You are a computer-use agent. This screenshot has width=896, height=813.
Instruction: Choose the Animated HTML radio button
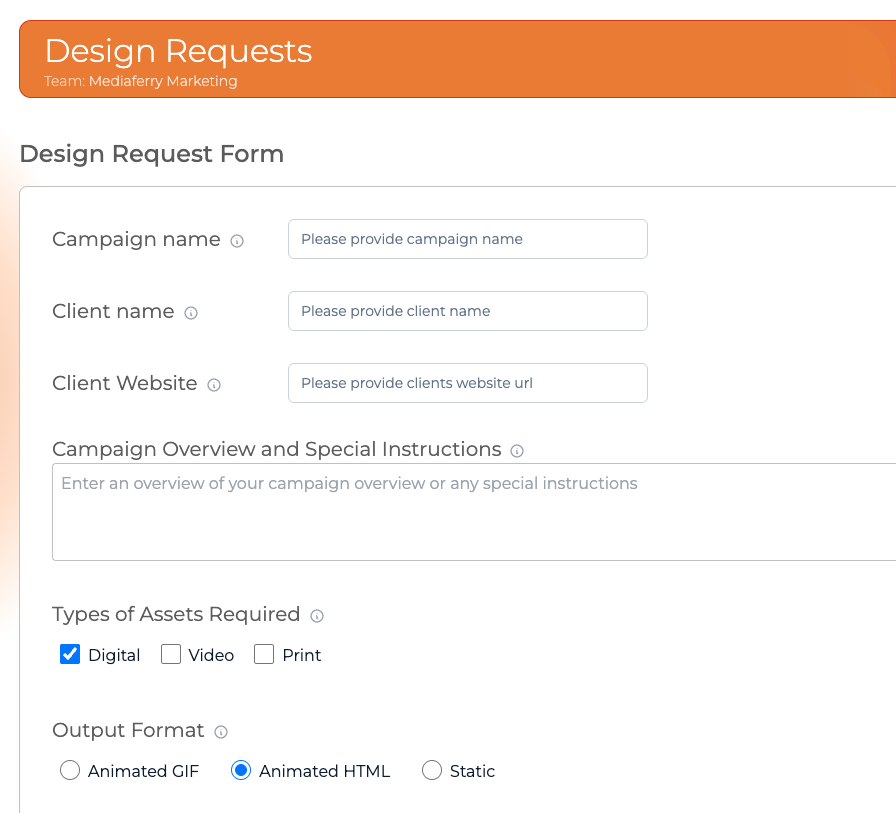241,771
